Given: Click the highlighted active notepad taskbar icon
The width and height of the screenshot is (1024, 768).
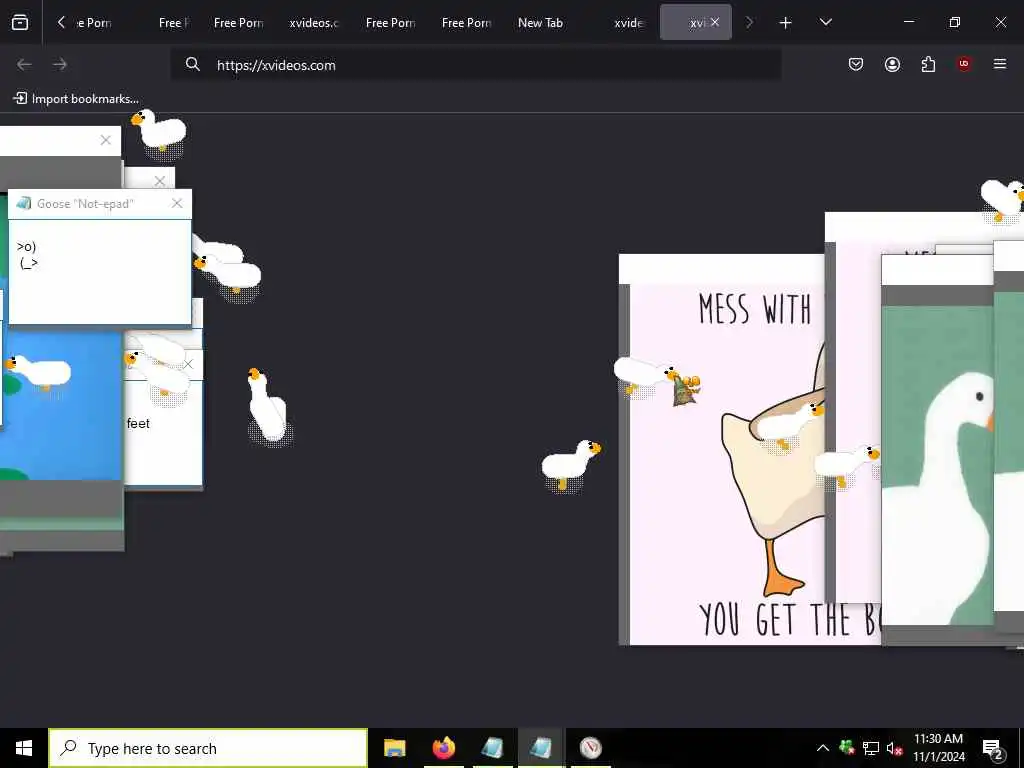Looking at the screenshot, I should (541, 748).
